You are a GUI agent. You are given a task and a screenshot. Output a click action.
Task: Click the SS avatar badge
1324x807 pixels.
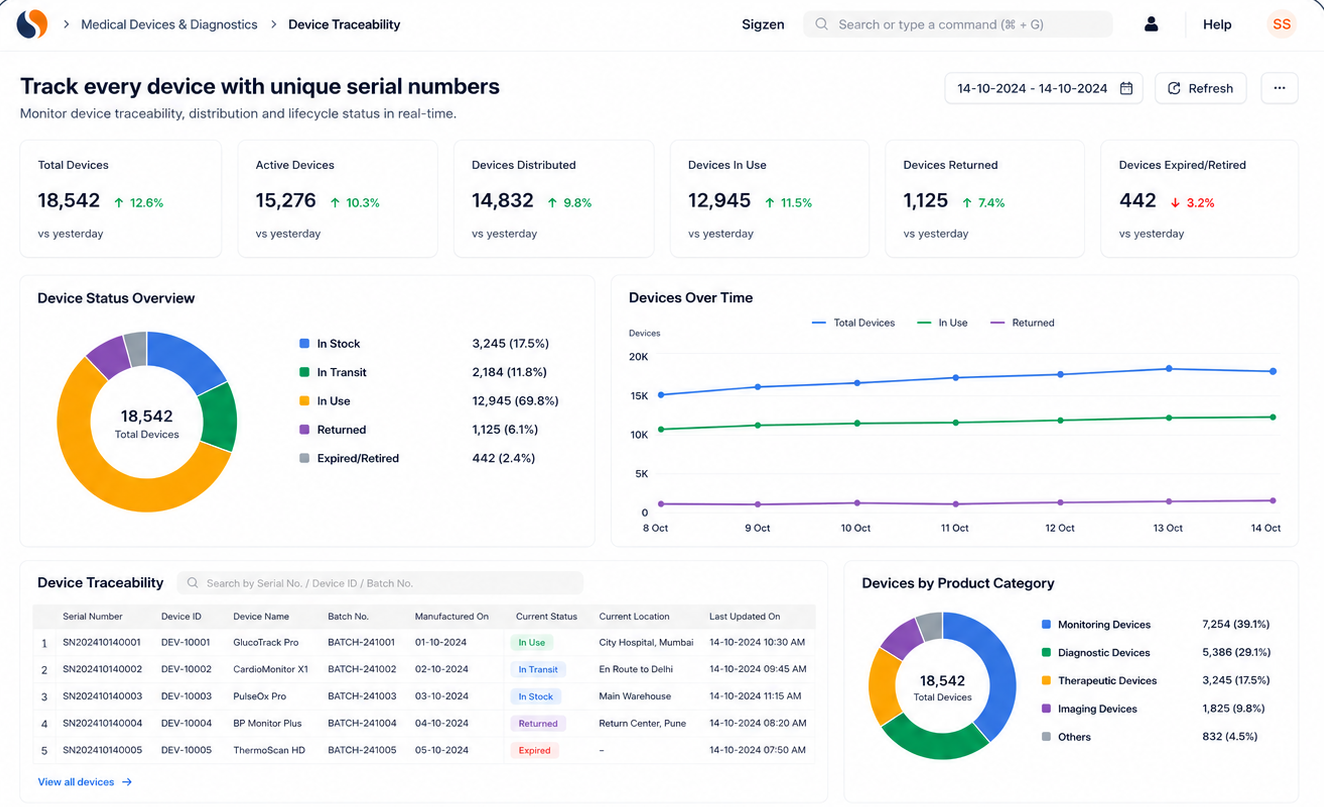click(x=1281, y=24)
